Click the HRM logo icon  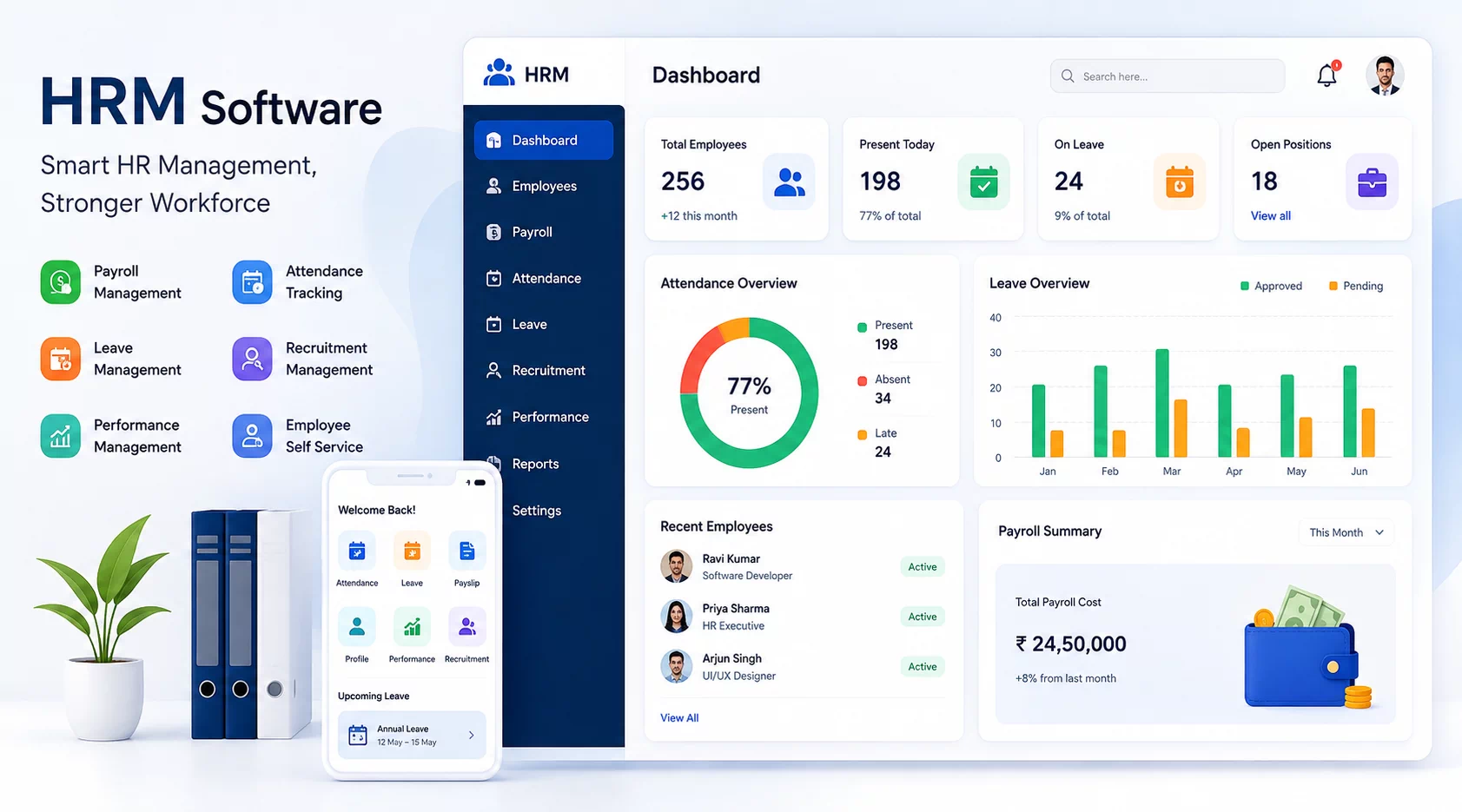pos(499,73)
